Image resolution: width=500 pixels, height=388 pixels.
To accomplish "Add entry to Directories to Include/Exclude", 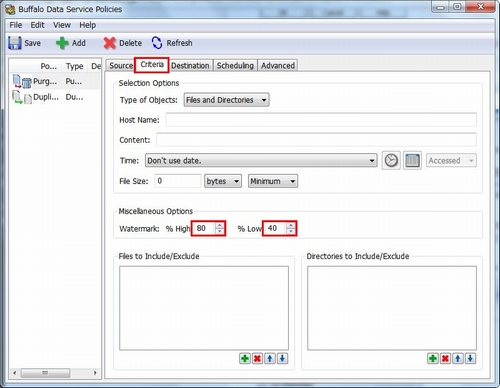I will click(433, 359).
